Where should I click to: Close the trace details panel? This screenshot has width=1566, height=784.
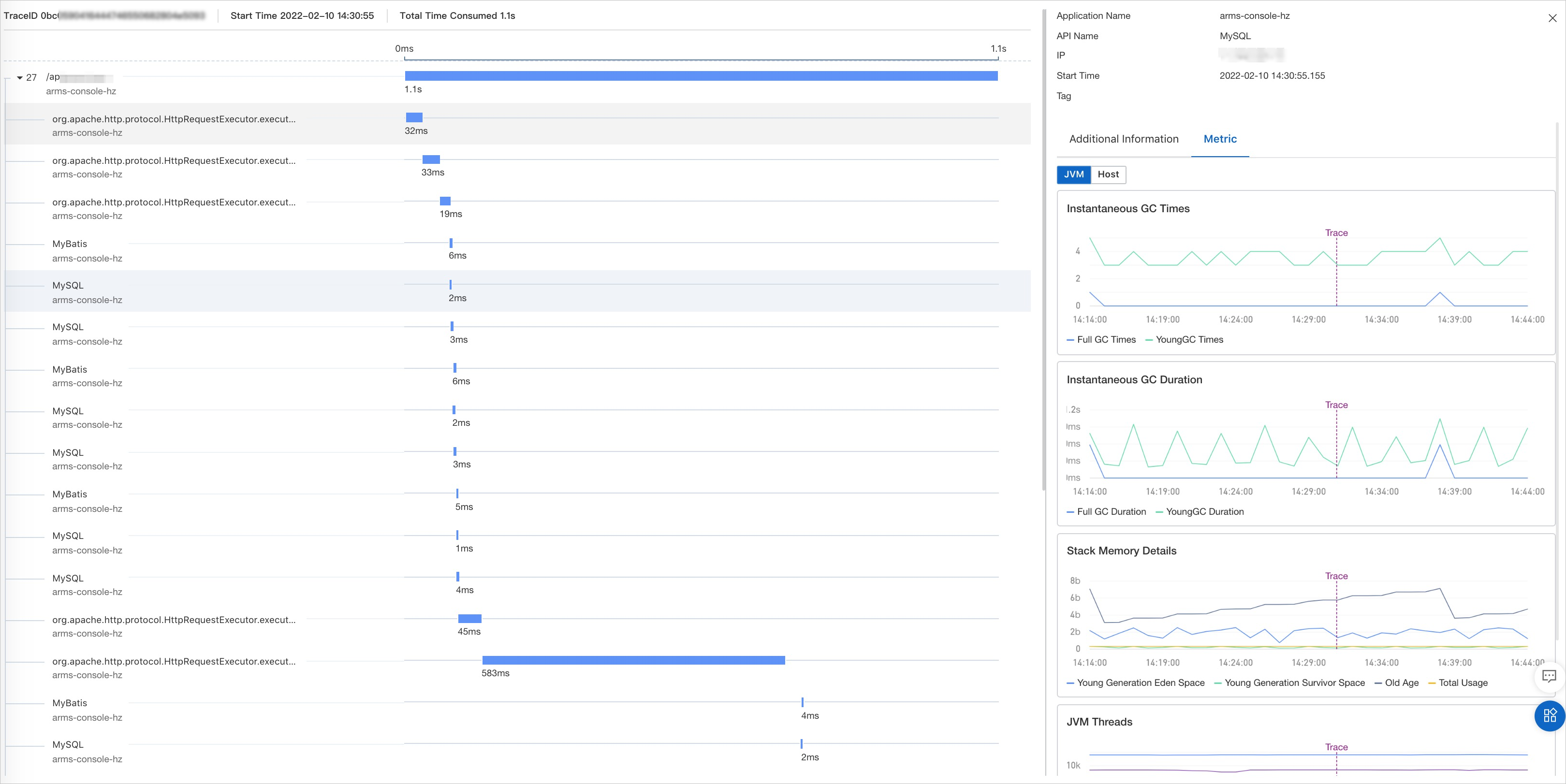1553,17
